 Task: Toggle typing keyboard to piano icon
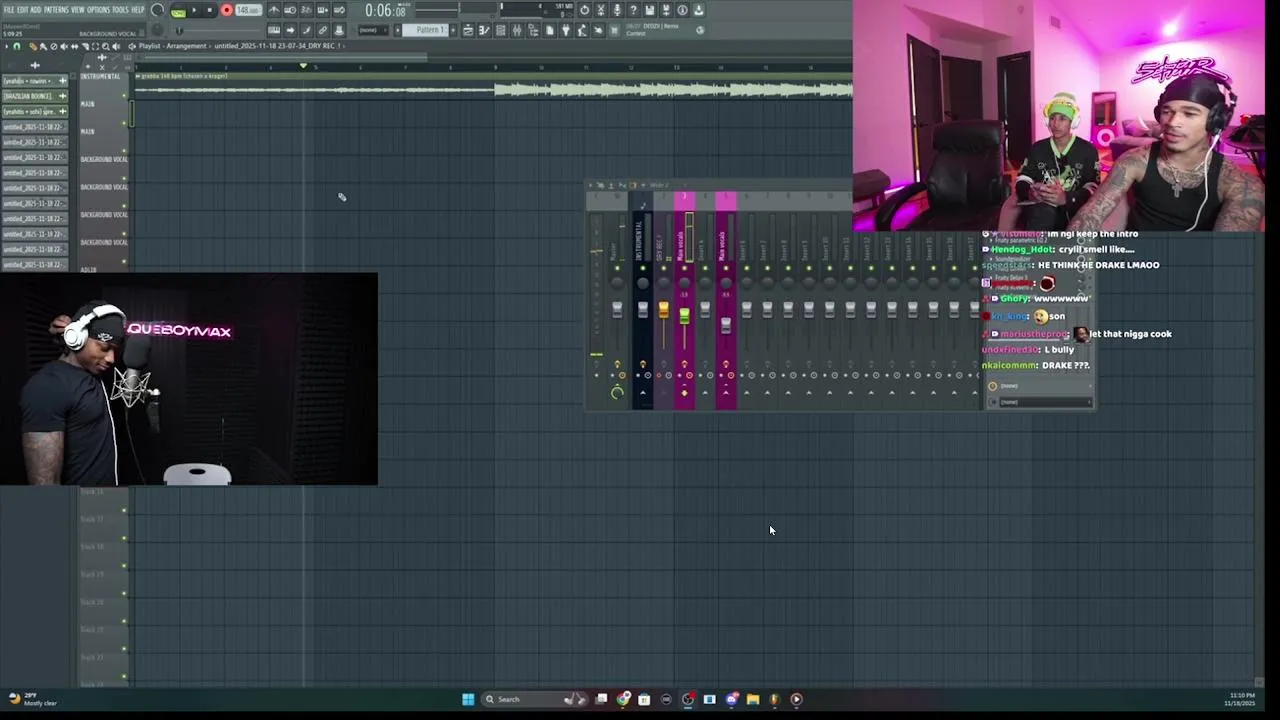pyautogui.click(x=274, y=30)
